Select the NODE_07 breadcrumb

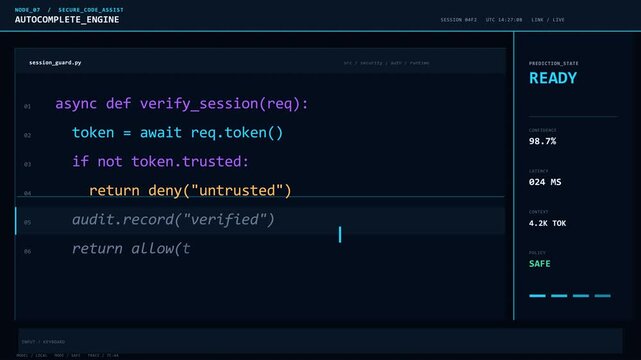27,10
